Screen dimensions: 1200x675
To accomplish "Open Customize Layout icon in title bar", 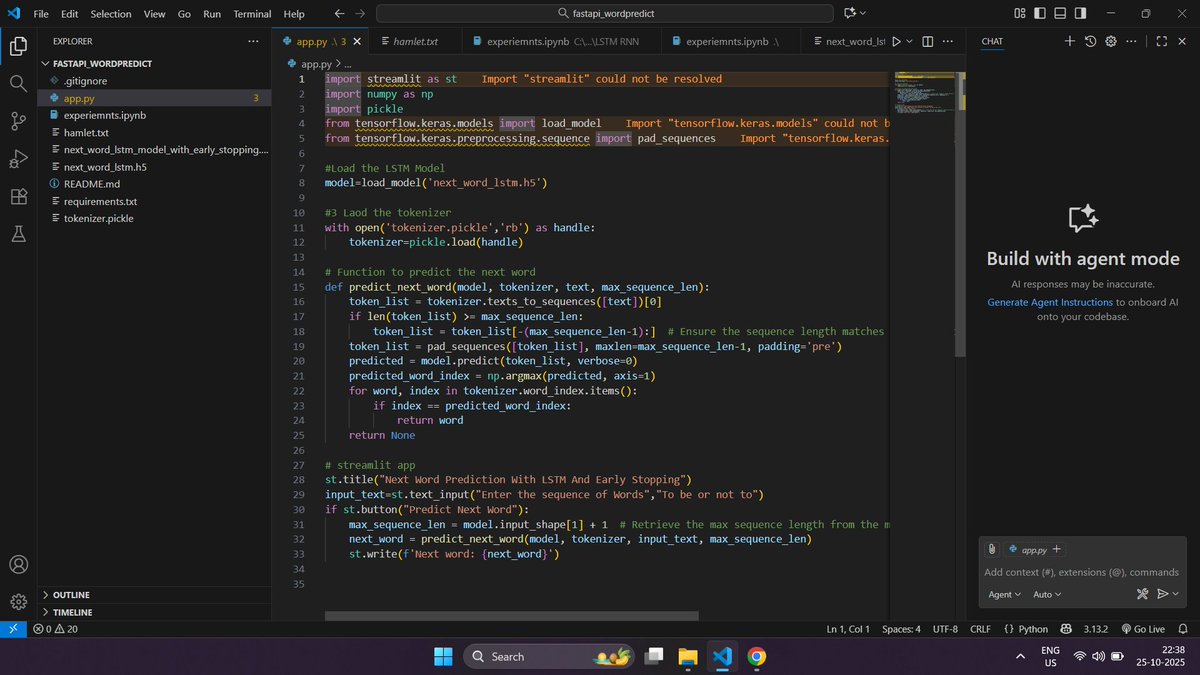I will tap(1019, 14).
